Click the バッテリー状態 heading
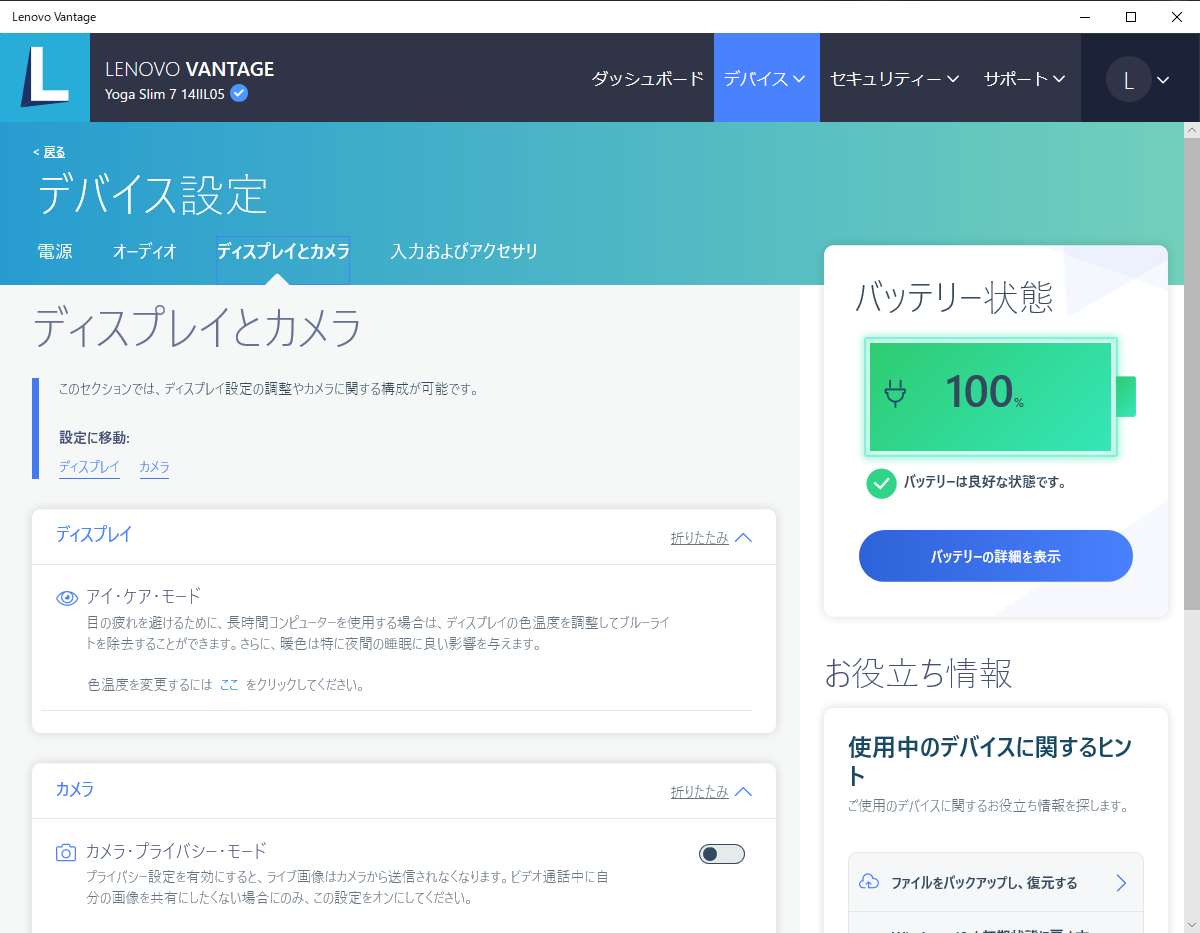Screen dimensions: 1200x933 coord(954,297)
